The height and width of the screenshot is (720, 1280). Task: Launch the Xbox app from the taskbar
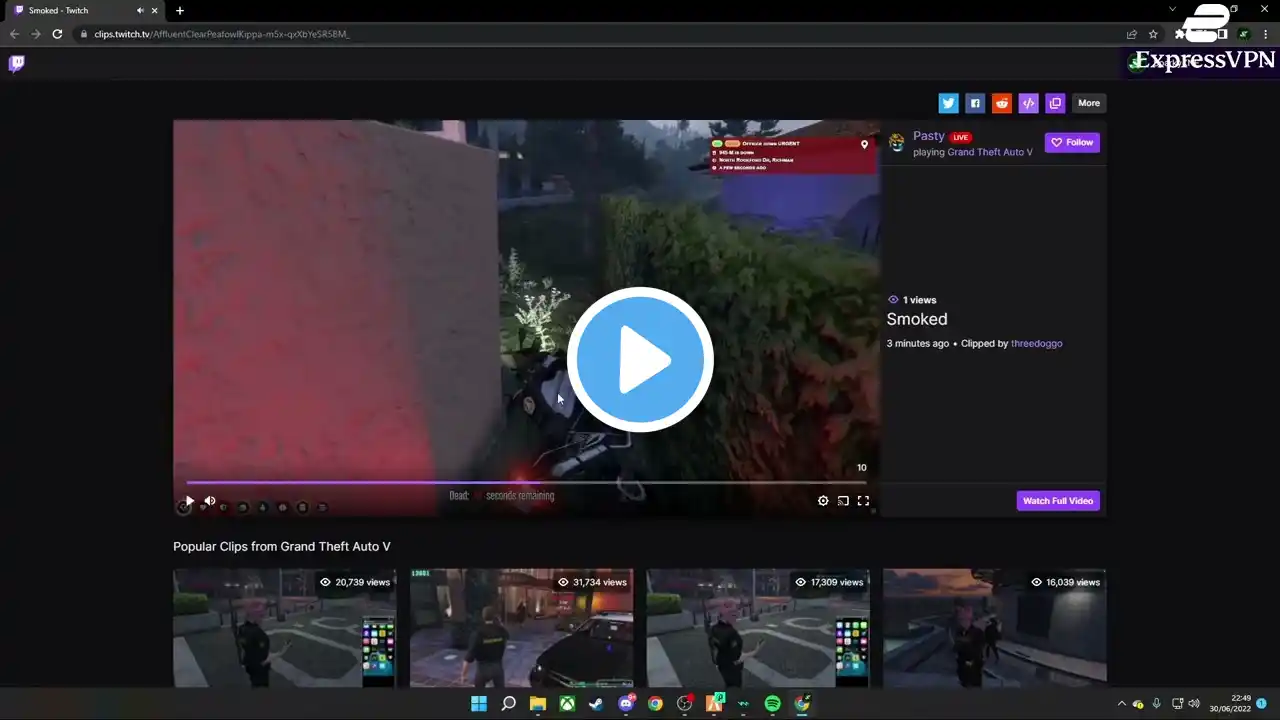567,703
